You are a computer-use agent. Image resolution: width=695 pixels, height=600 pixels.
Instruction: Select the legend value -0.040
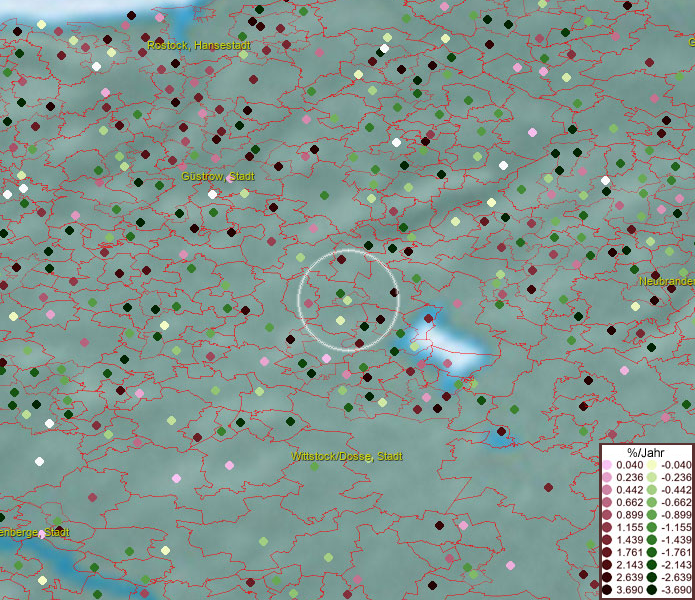coord(676,465)
